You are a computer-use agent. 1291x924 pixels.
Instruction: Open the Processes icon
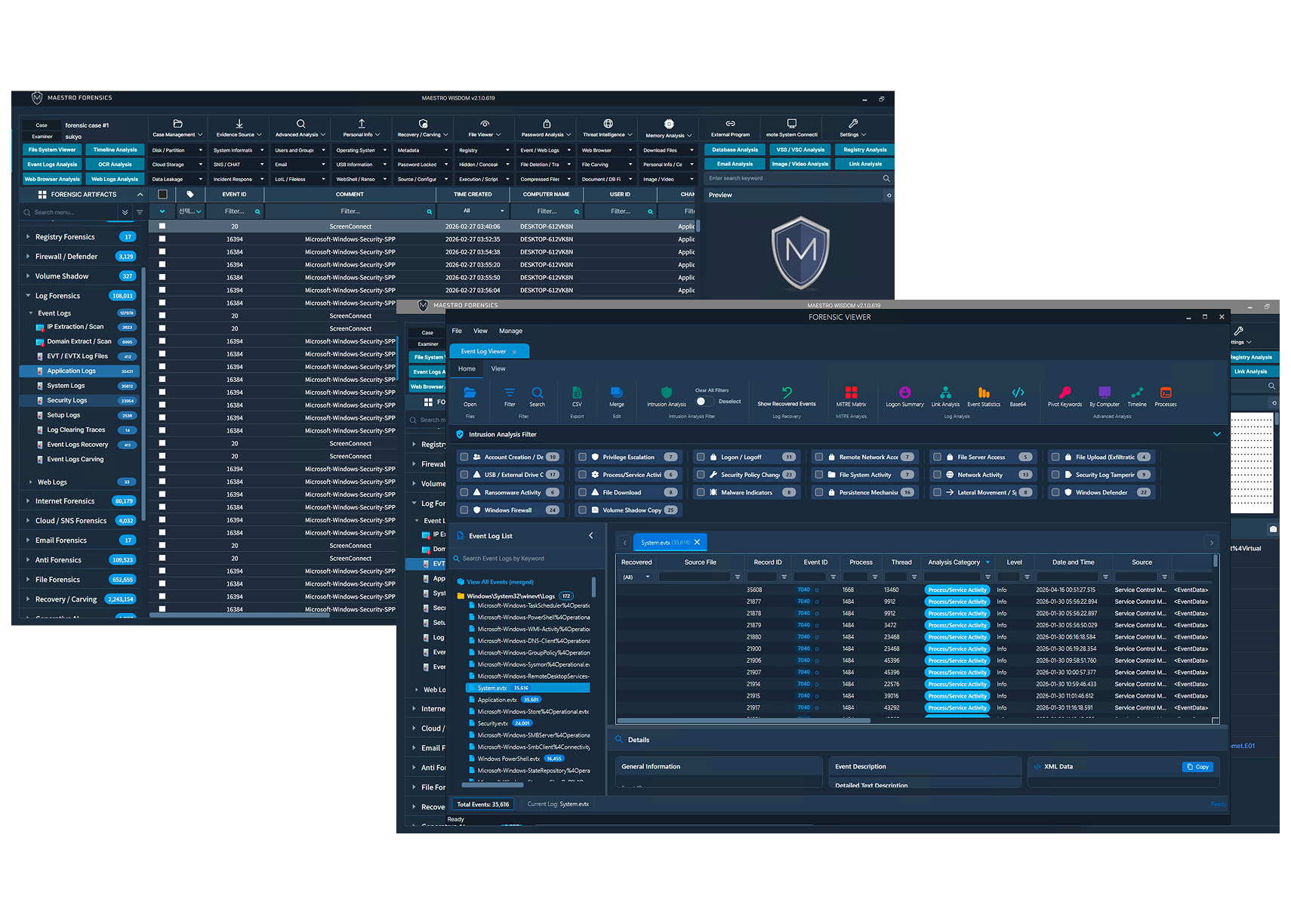pos(1166,393)
